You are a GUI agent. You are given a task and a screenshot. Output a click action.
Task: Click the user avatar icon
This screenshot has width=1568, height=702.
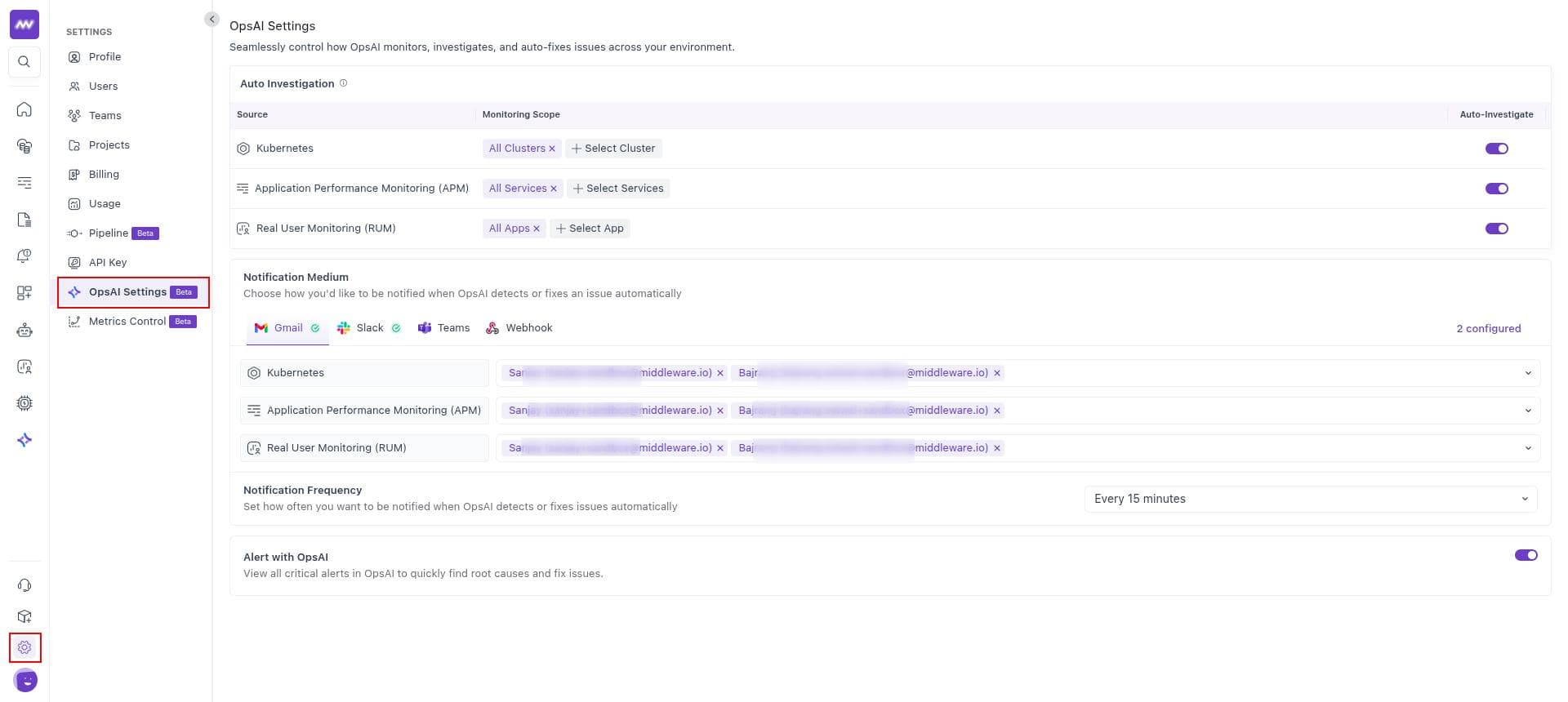pyautogui.click(x=25, y=680)
